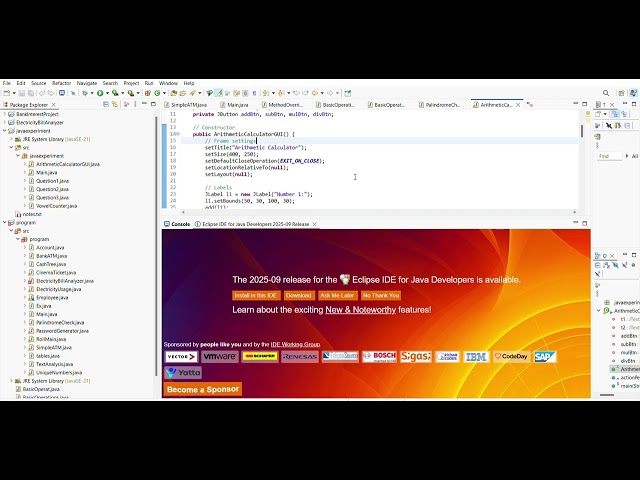
Task: Click the Open Perspective icon
Action: (621, 93)
